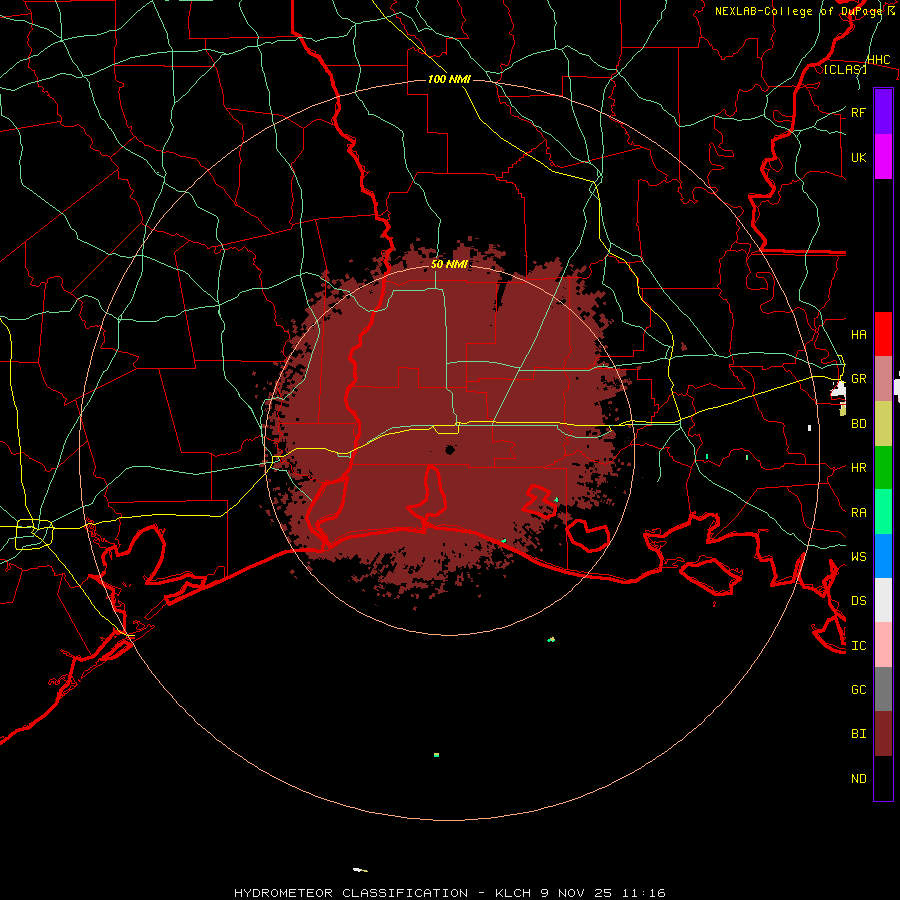
Task: Click the "UK" legend label text
Action: (858, 157)
